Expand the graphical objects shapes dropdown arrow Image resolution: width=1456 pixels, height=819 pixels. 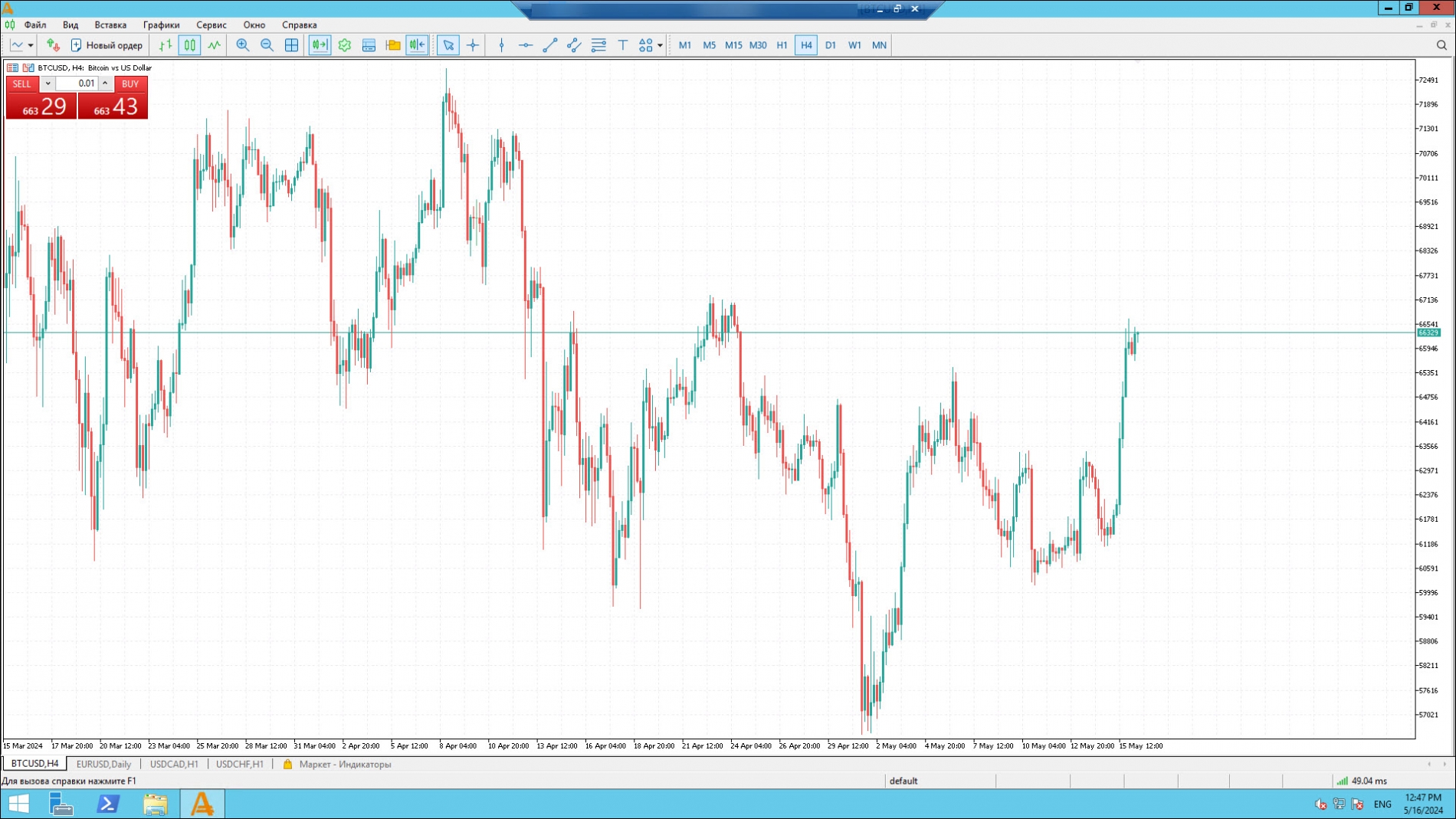[660, 45]
